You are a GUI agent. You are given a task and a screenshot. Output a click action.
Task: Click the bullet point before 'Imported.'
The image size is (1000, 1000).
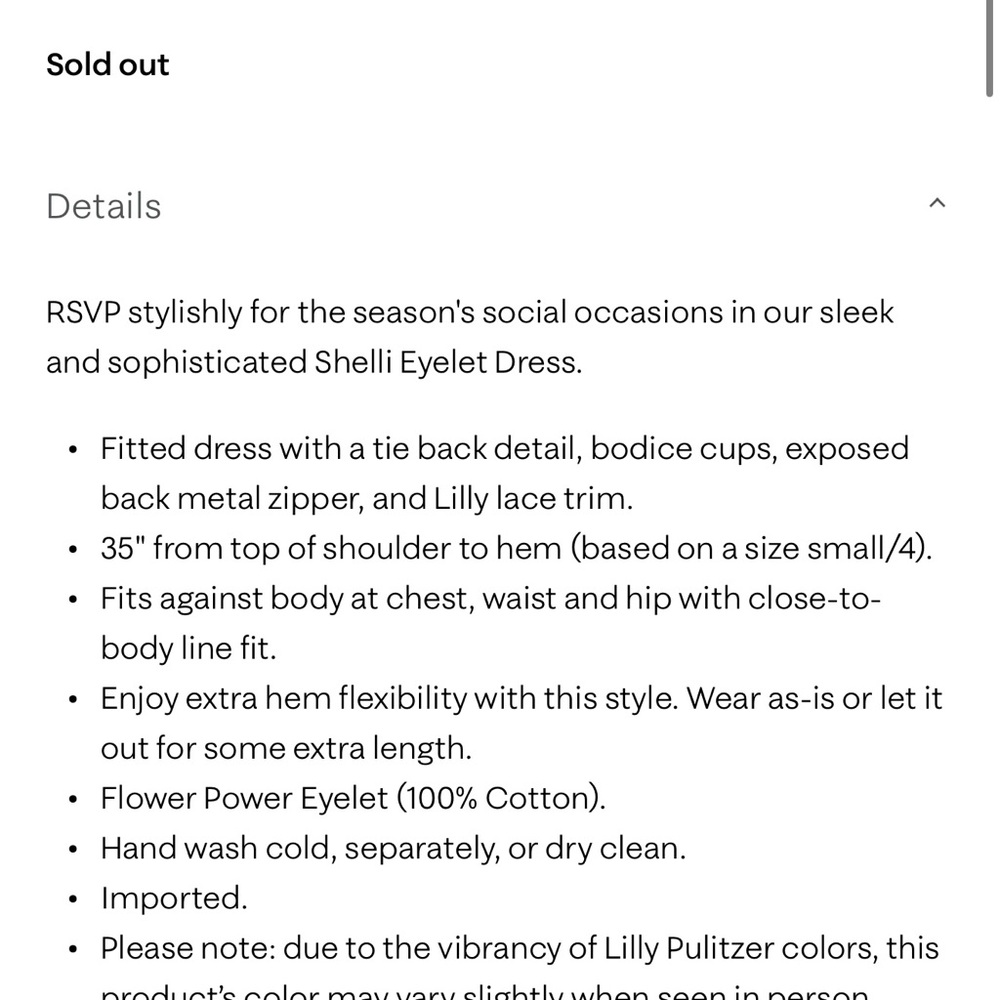click(73, 899)
